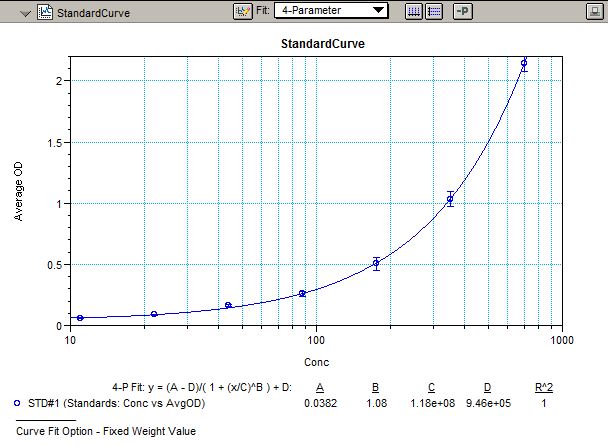Click the Curve Fit Option - Fixed Weight Value text
The height and width of the screenshot is (446, 608).
click(106, 432)
